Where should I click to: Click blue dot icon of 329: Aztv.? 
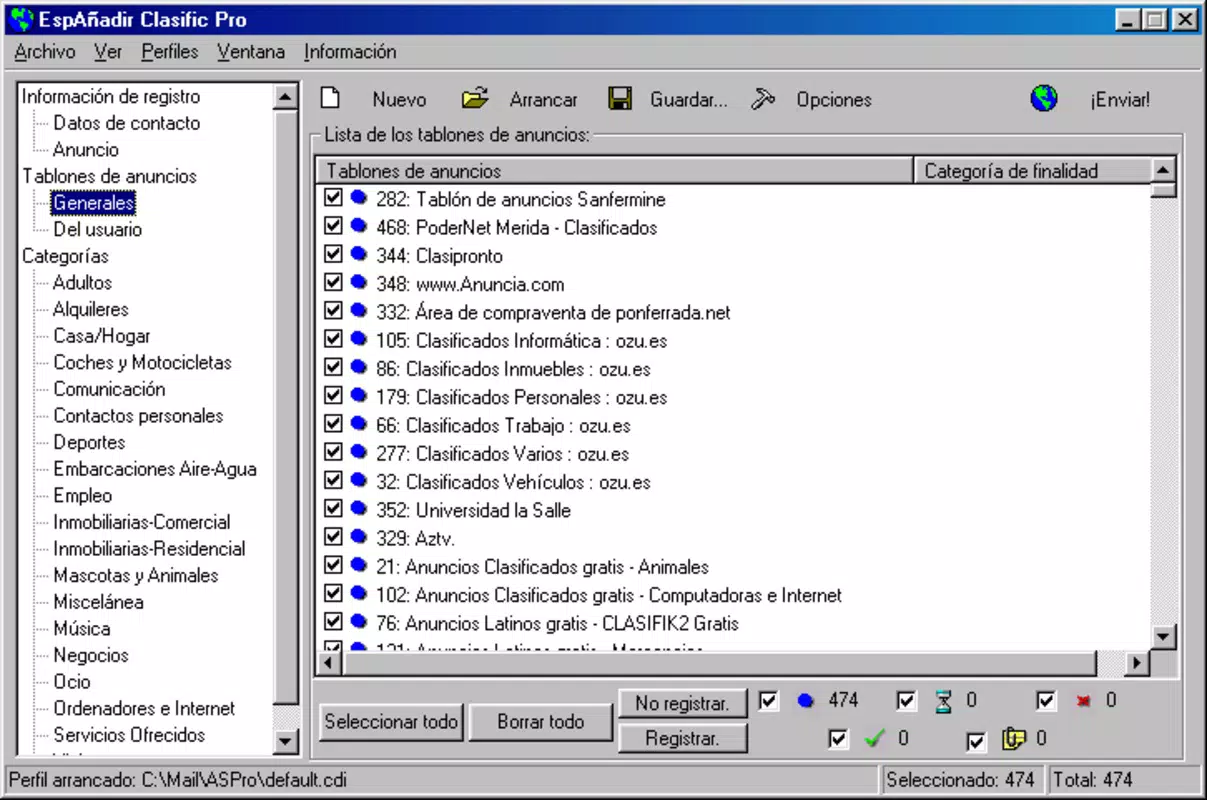click(359, 537)
